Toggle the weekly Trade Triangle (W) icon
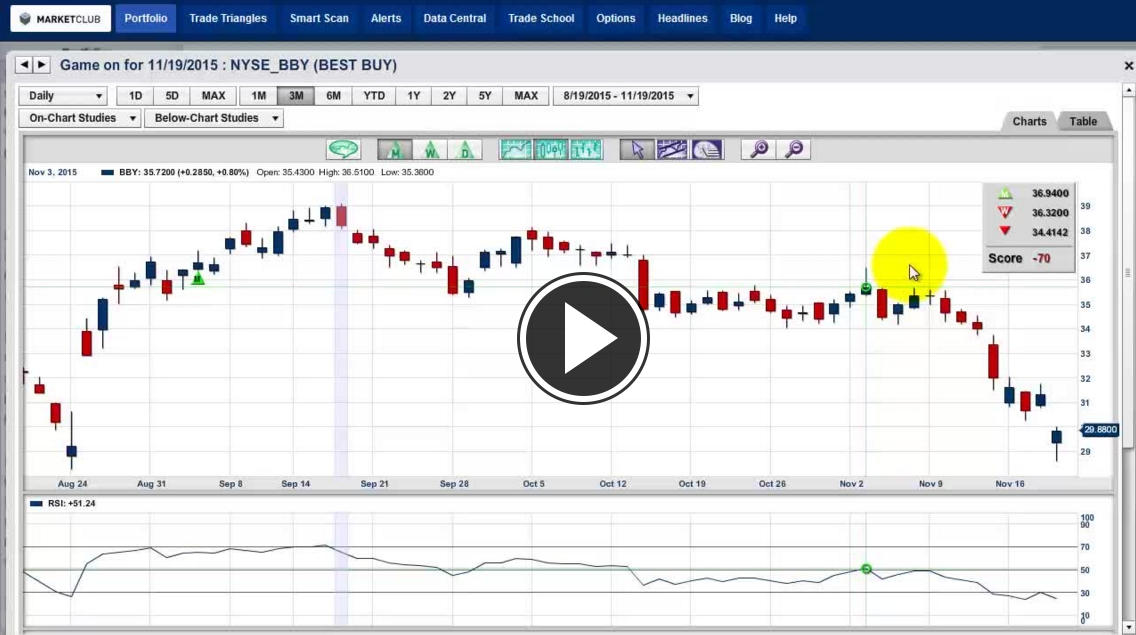The width and height of the screenshot is (1136, 635). tap(430, 149)
